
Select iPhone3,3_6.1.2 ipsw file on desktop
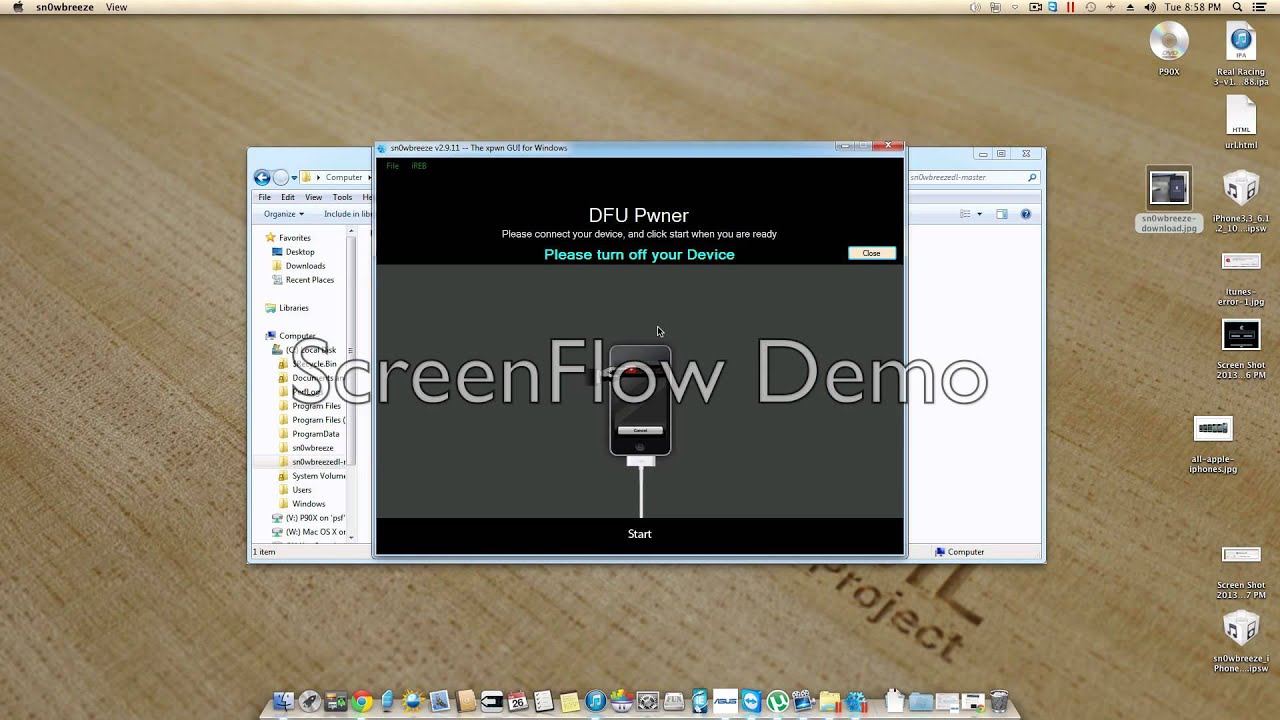(x=1241, y=203)
